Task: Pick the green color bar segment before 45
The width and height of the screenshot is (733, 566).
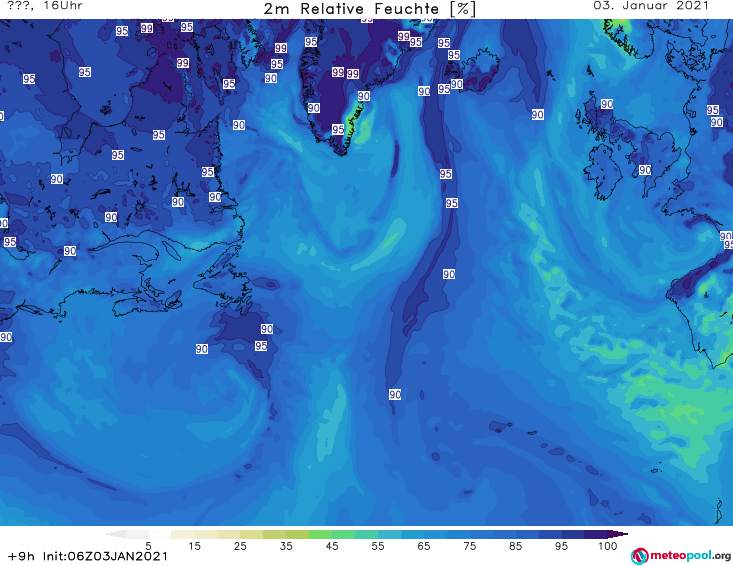Action: tap(320, 534)
